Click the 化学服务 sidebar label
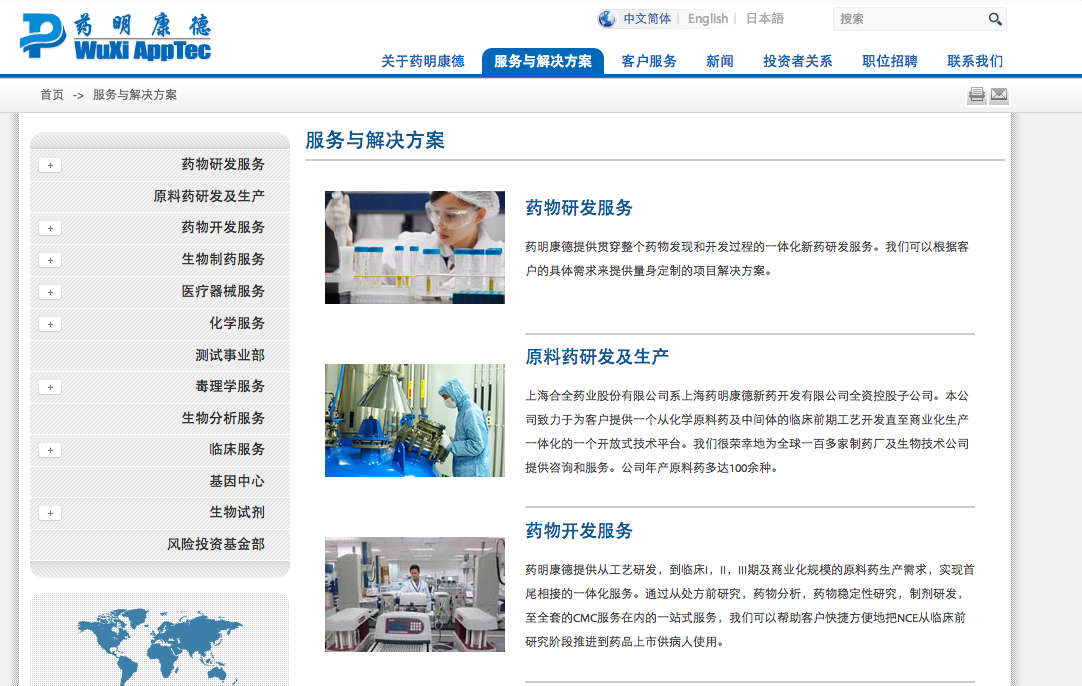Viewport: 1082px width, 686px height. [237, 323]
